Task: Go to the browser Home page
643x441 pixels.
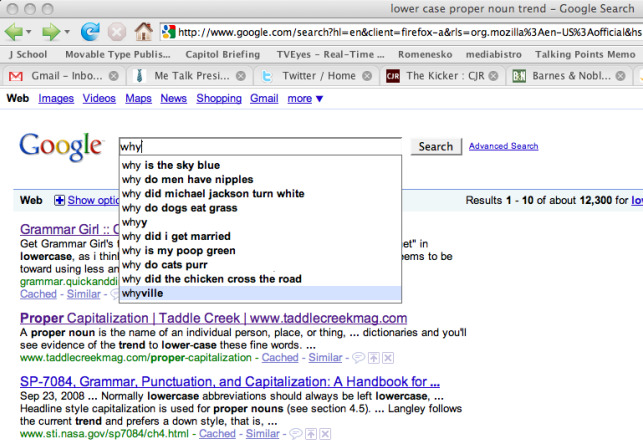Action: coord(144,31)
